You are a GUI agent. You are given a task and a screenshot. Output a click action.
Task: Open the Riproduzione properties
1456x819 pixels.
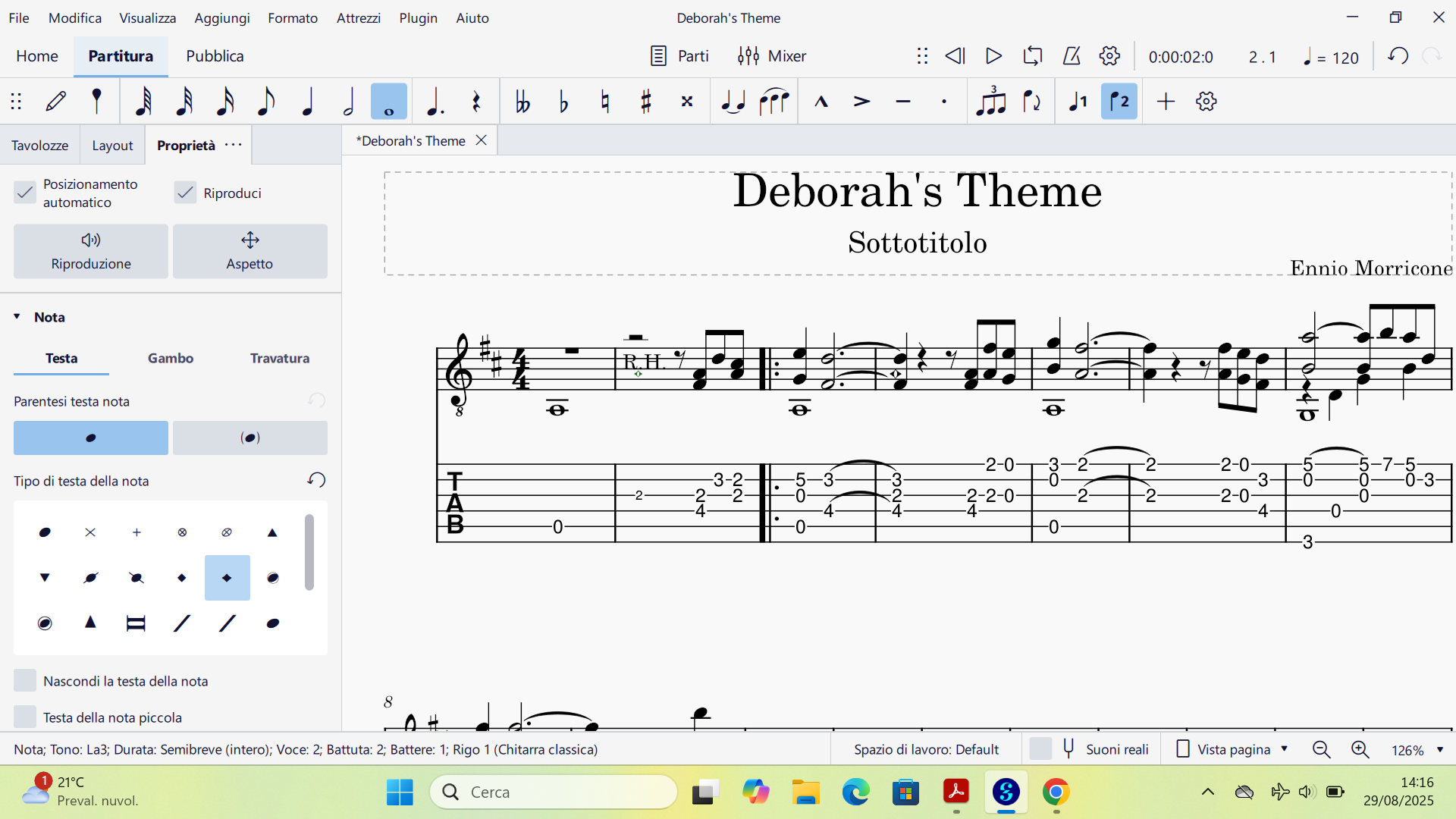pyautogui.click(x=91, y=251)
